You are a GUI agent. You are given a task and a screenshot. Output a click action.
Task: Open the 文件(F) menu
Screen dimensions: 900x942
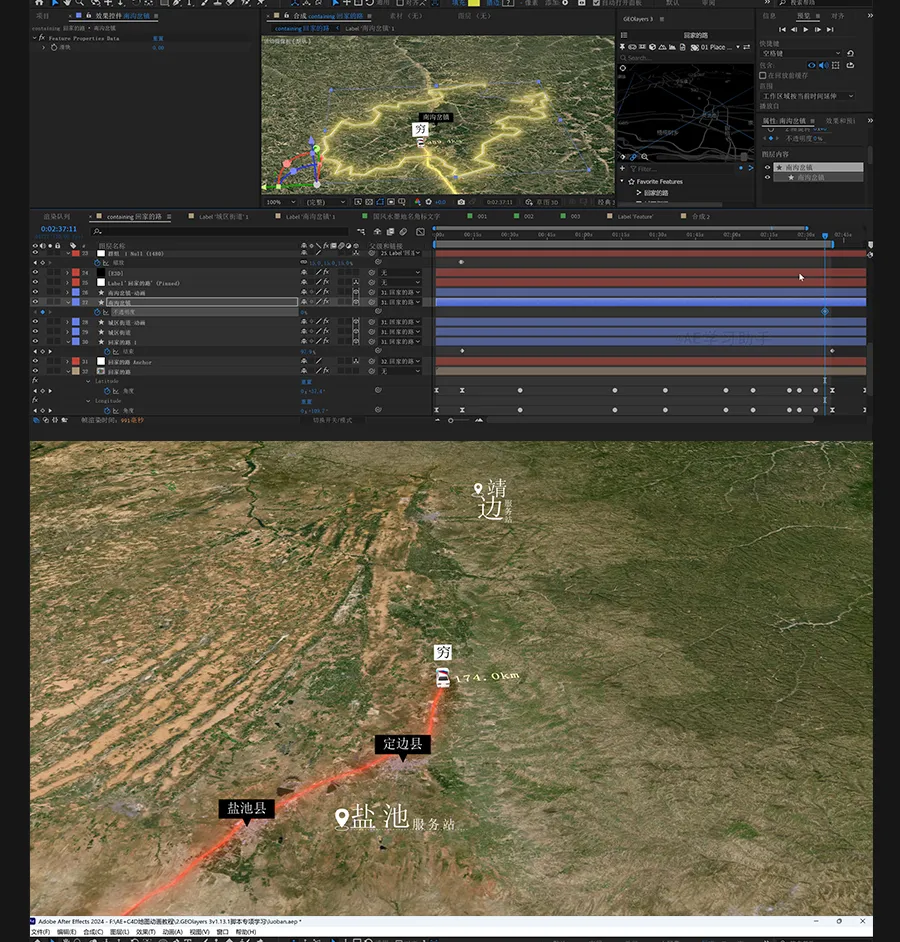coord(41,932)
